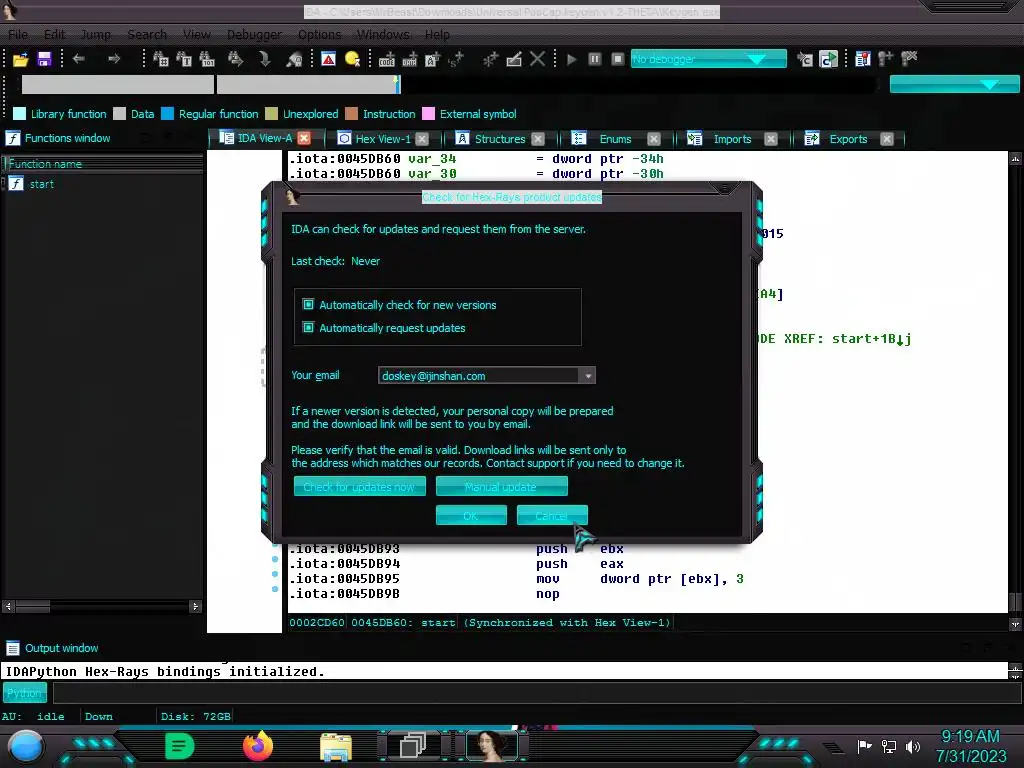The image size is (1024, 768).
Task: Confirm the dialog with OK
Action: click(x=471, y=515)
